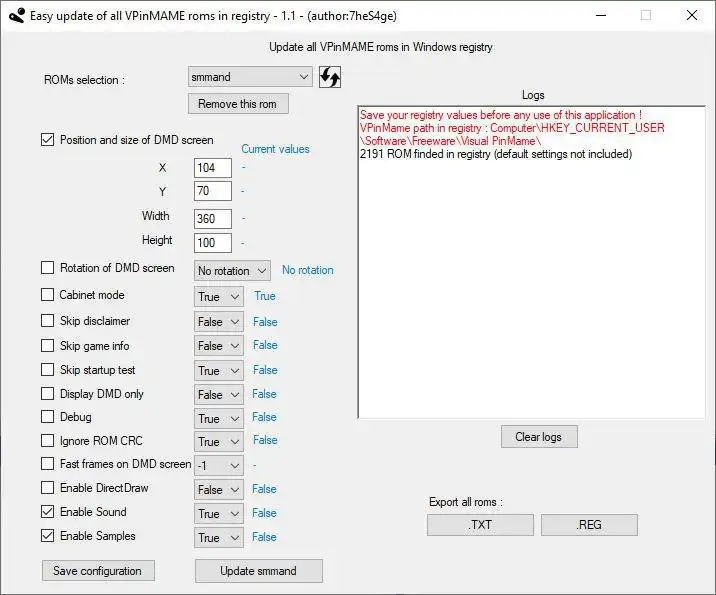Expand the Skip disclaimer value dropdown

click(219, 321)
